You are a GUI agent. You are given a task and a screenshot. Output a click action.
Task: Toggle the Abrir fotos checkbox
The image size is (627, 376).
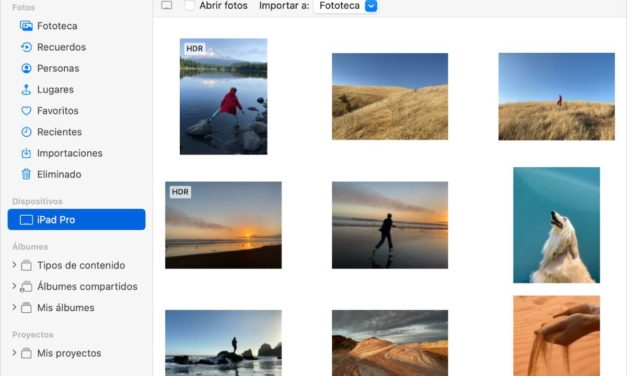[x=190, y=6]
